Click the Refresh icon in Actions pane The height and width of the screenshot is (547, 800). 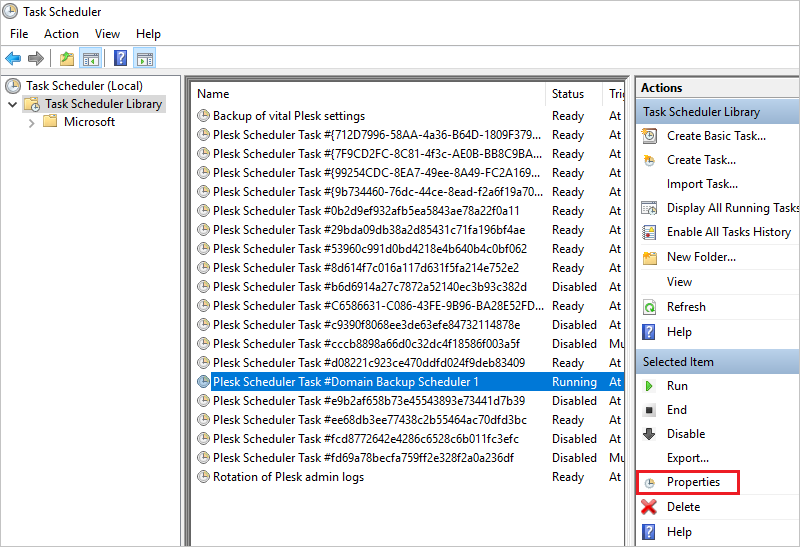[650, 307]
